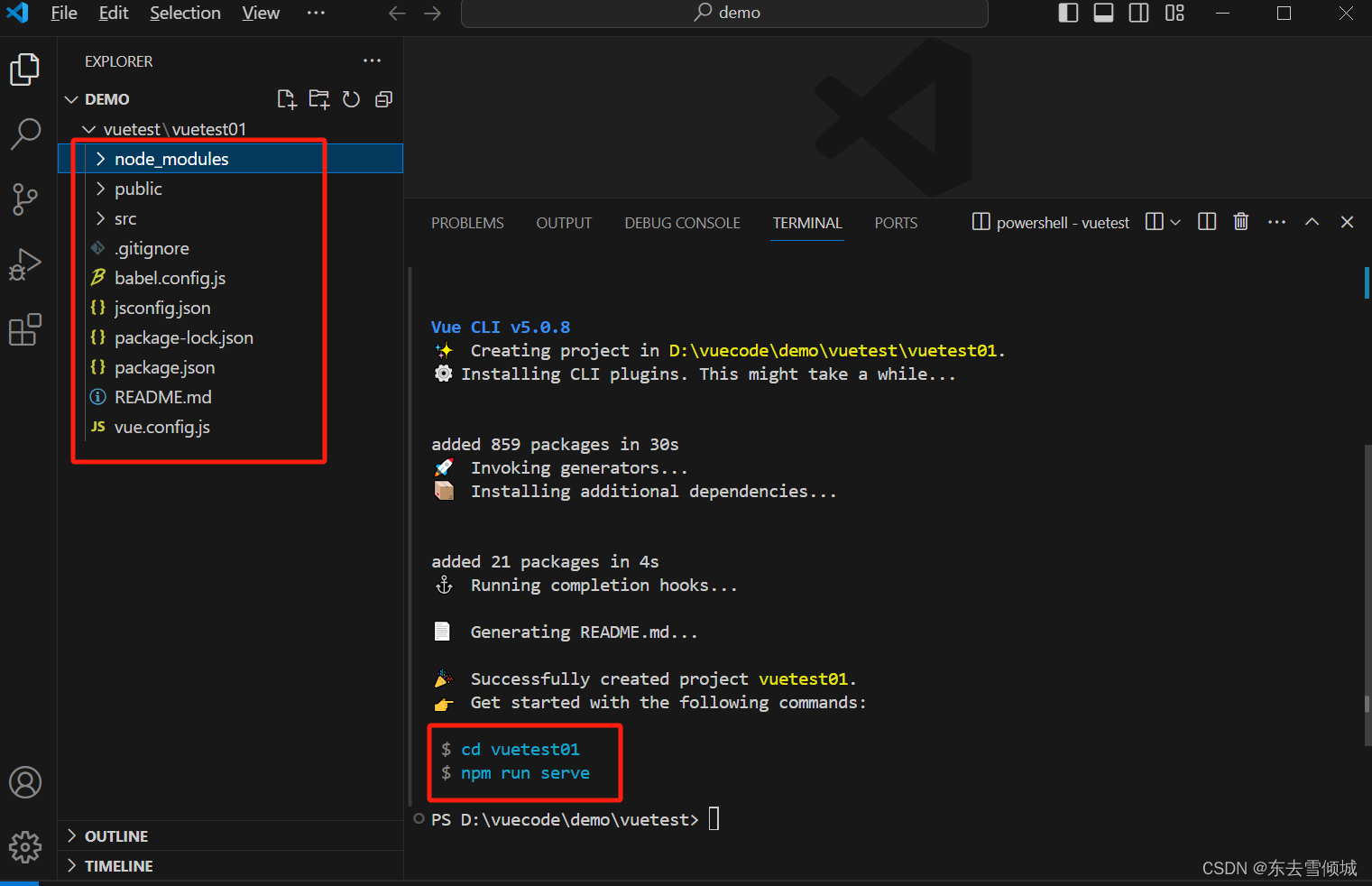
Task: Refresh the Explorer file tree
Action: [x=352, y=99]
